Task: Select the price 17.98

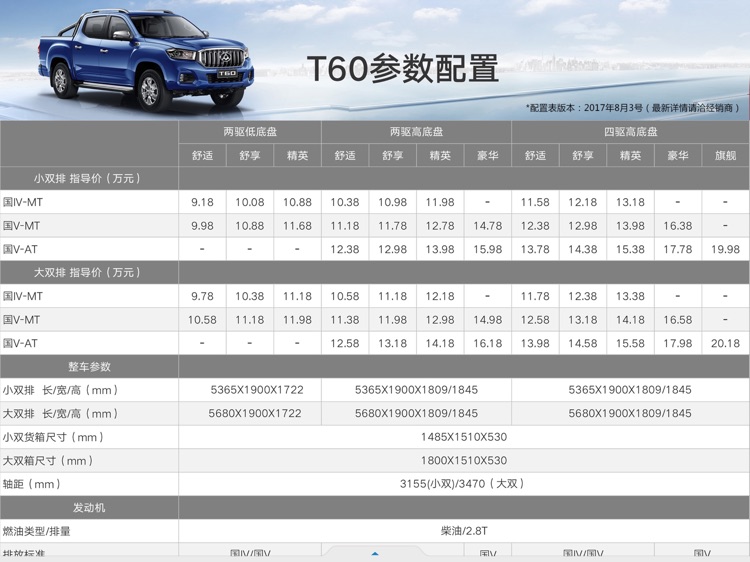Action: [678, 343]
